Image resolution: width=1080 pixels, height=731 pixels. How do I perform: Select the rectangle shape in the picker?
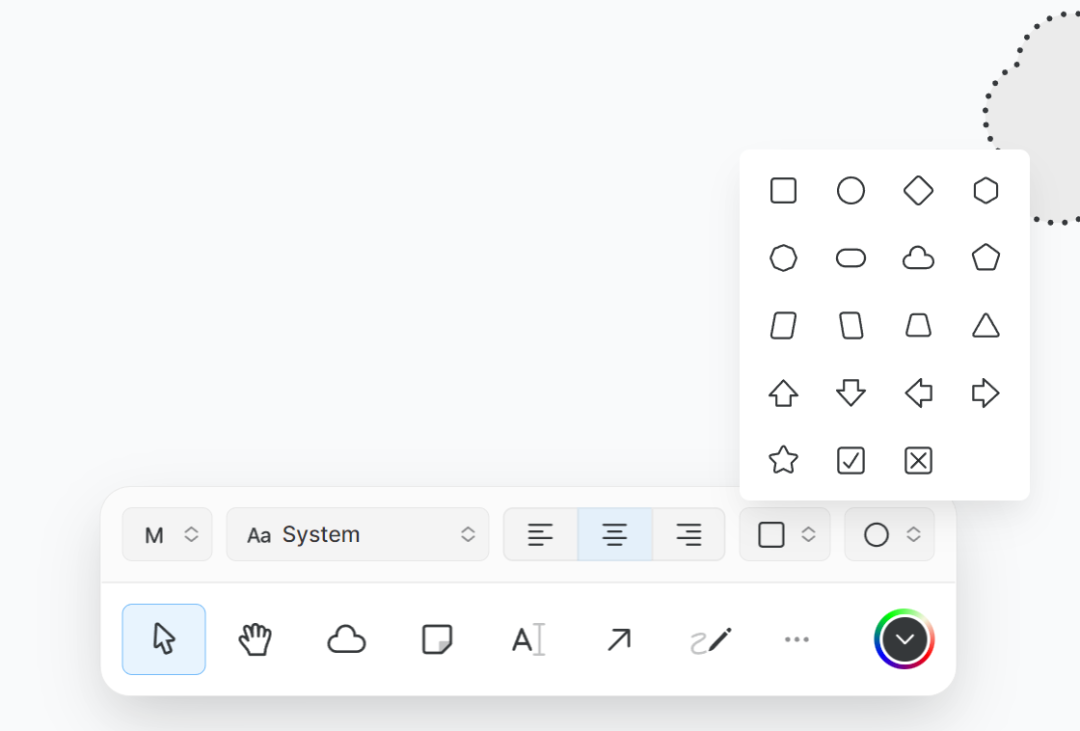[783, 191]
